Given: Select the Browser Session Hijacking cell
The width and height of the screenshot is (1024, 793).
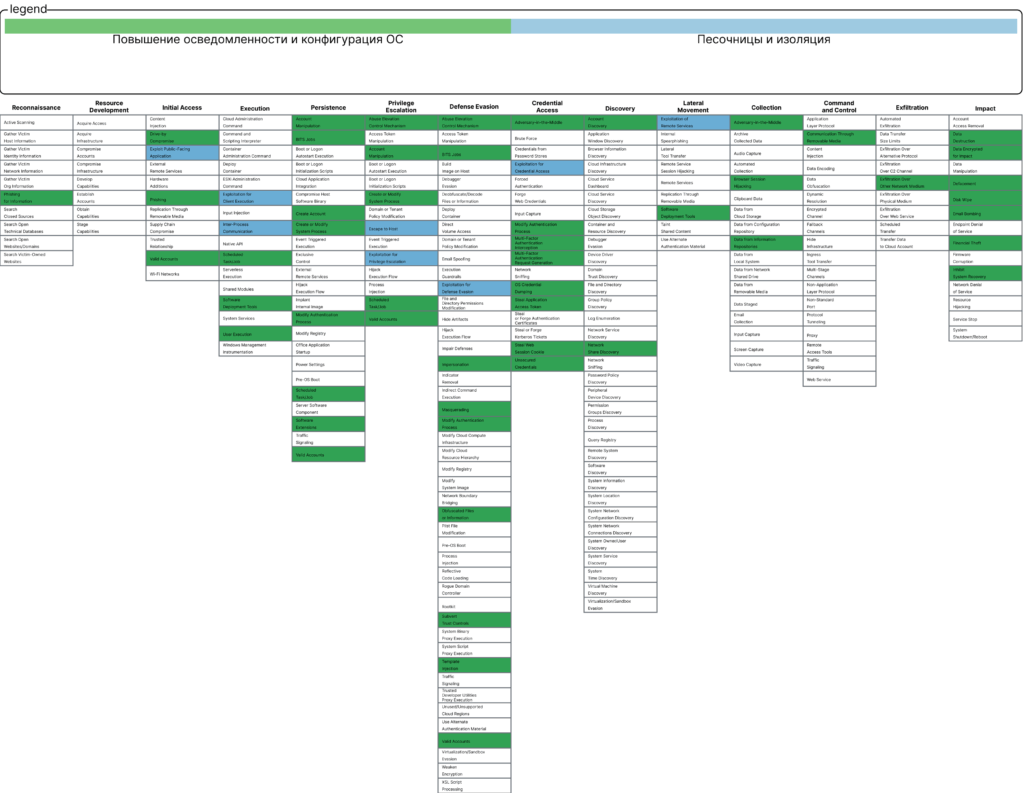Looking at the screenshot, I should (x=765, y=183).
